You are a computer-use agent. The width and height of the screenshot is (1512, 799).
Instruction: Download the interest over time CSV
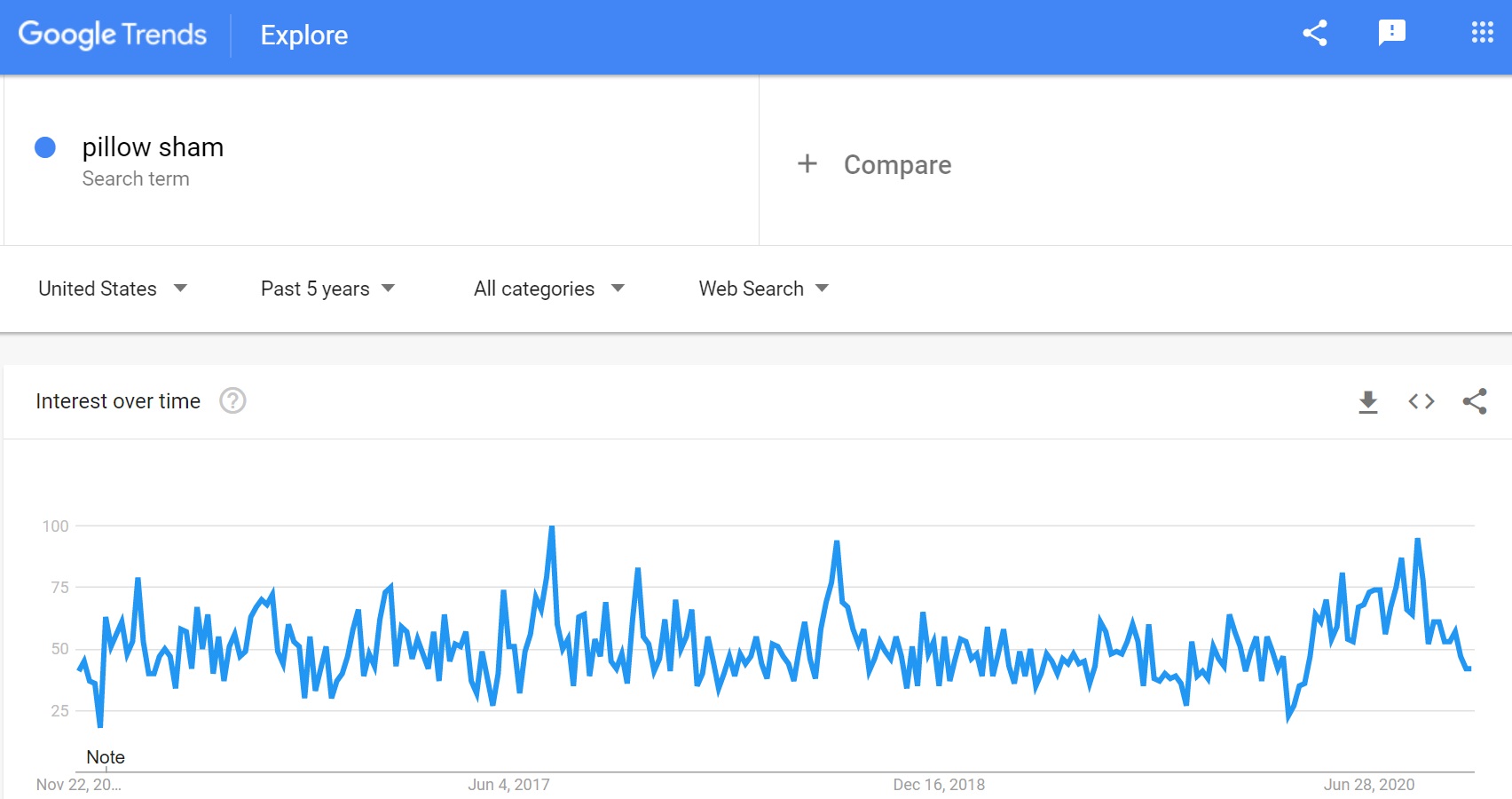tap(1368, 401)
